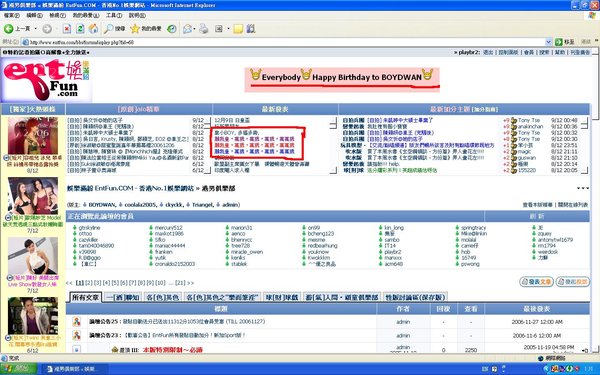Click online member kin_long
Screen dimensions: 600x375
pyautogui.click(x=394, y=228)
